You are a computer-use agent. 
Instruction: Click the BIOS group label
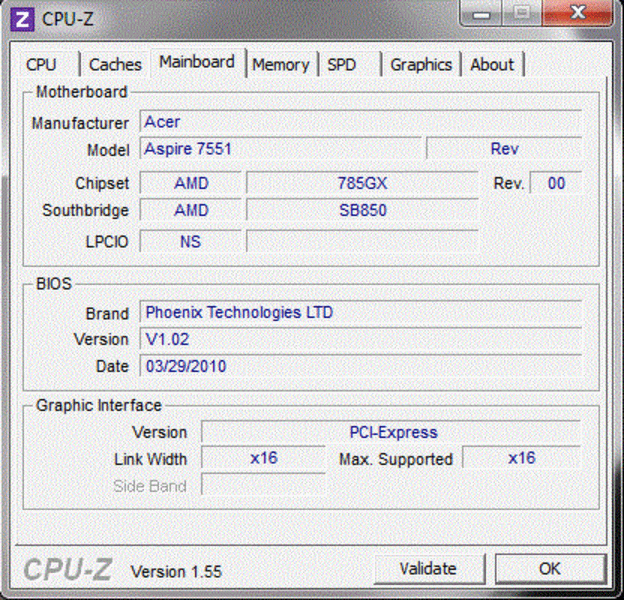(x=54, y=284)
